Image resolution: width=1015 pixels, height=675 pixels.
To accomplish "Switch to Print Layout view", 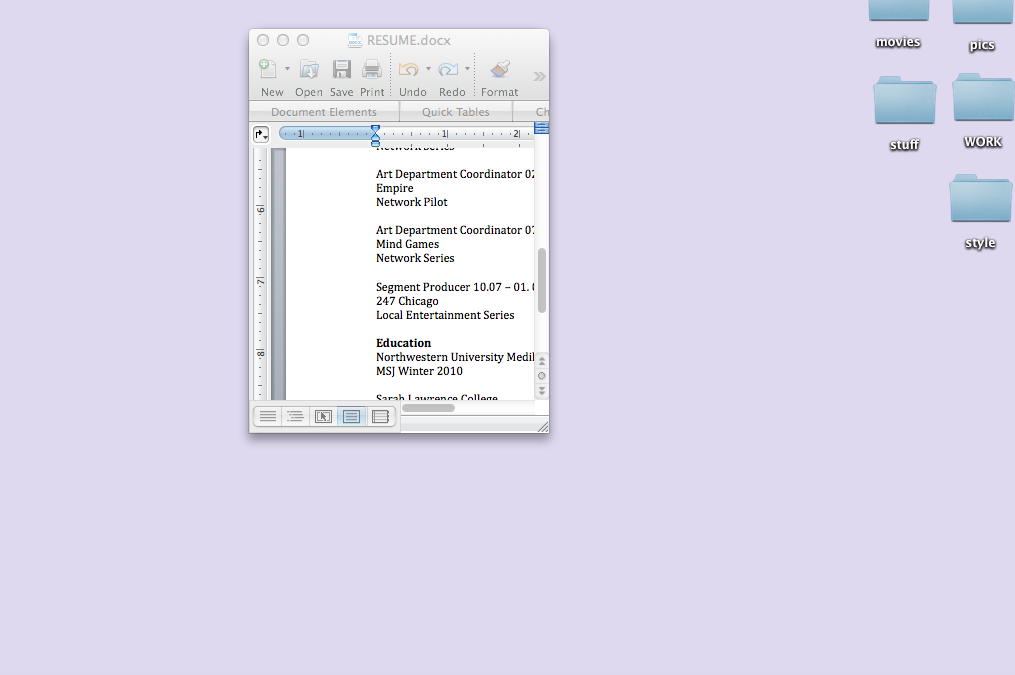I will [x=351, y=416].
